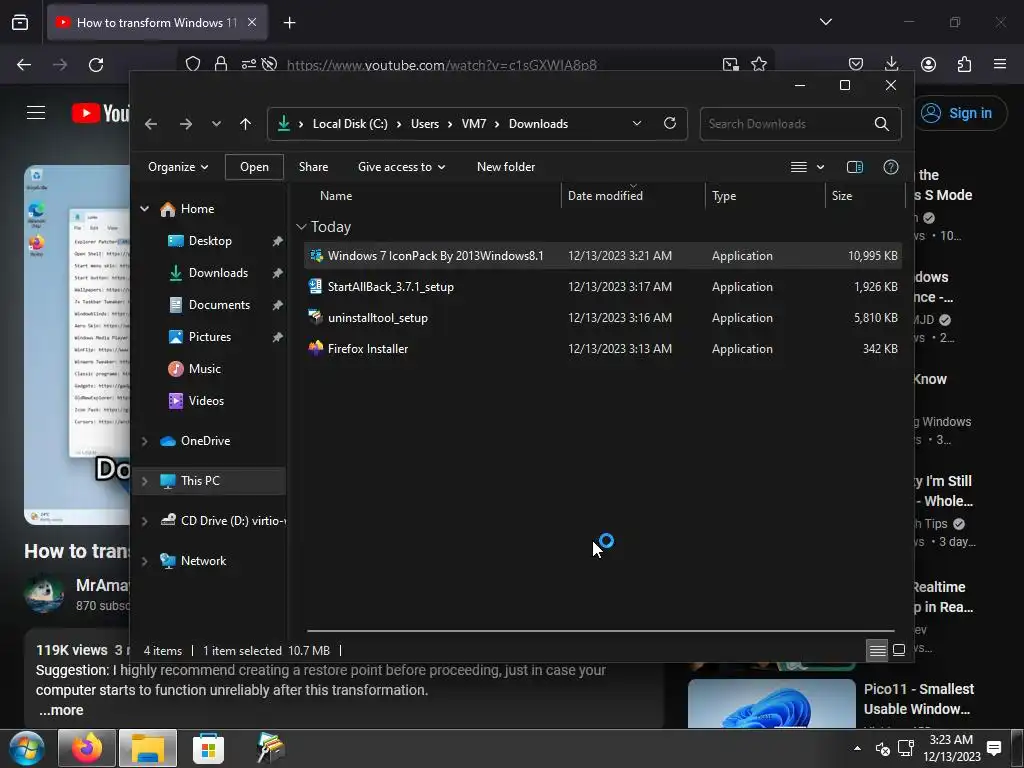
Task: Open the Windows Start button
Action: 27,748
